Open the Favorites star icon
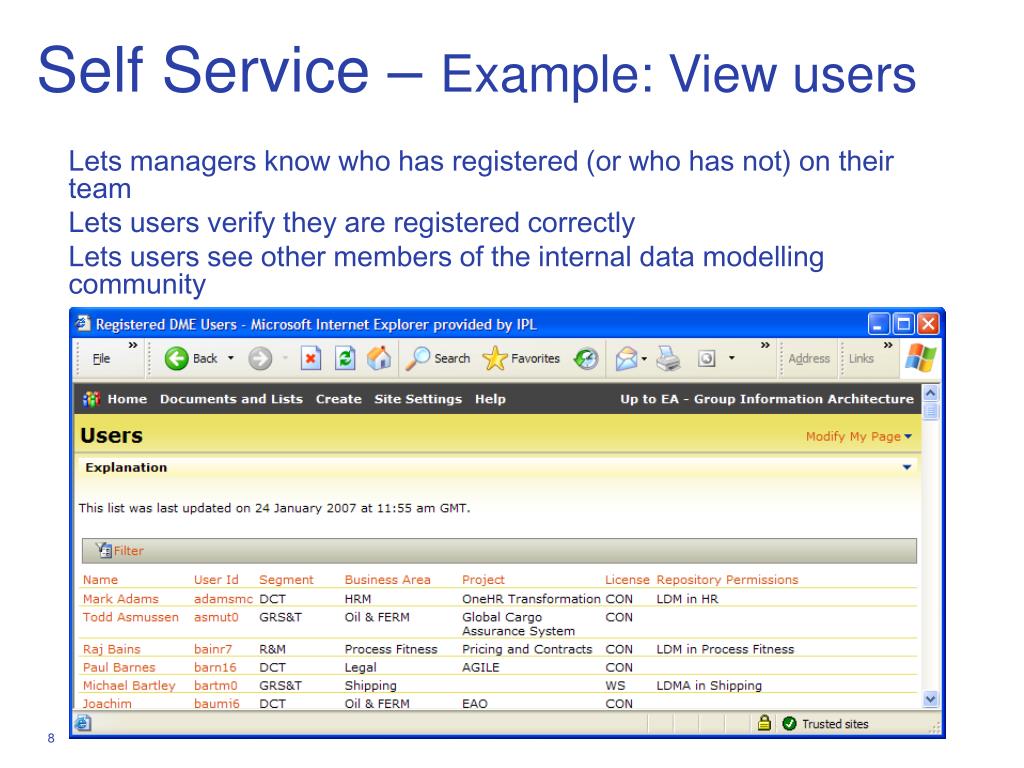 tap(494, 358)
